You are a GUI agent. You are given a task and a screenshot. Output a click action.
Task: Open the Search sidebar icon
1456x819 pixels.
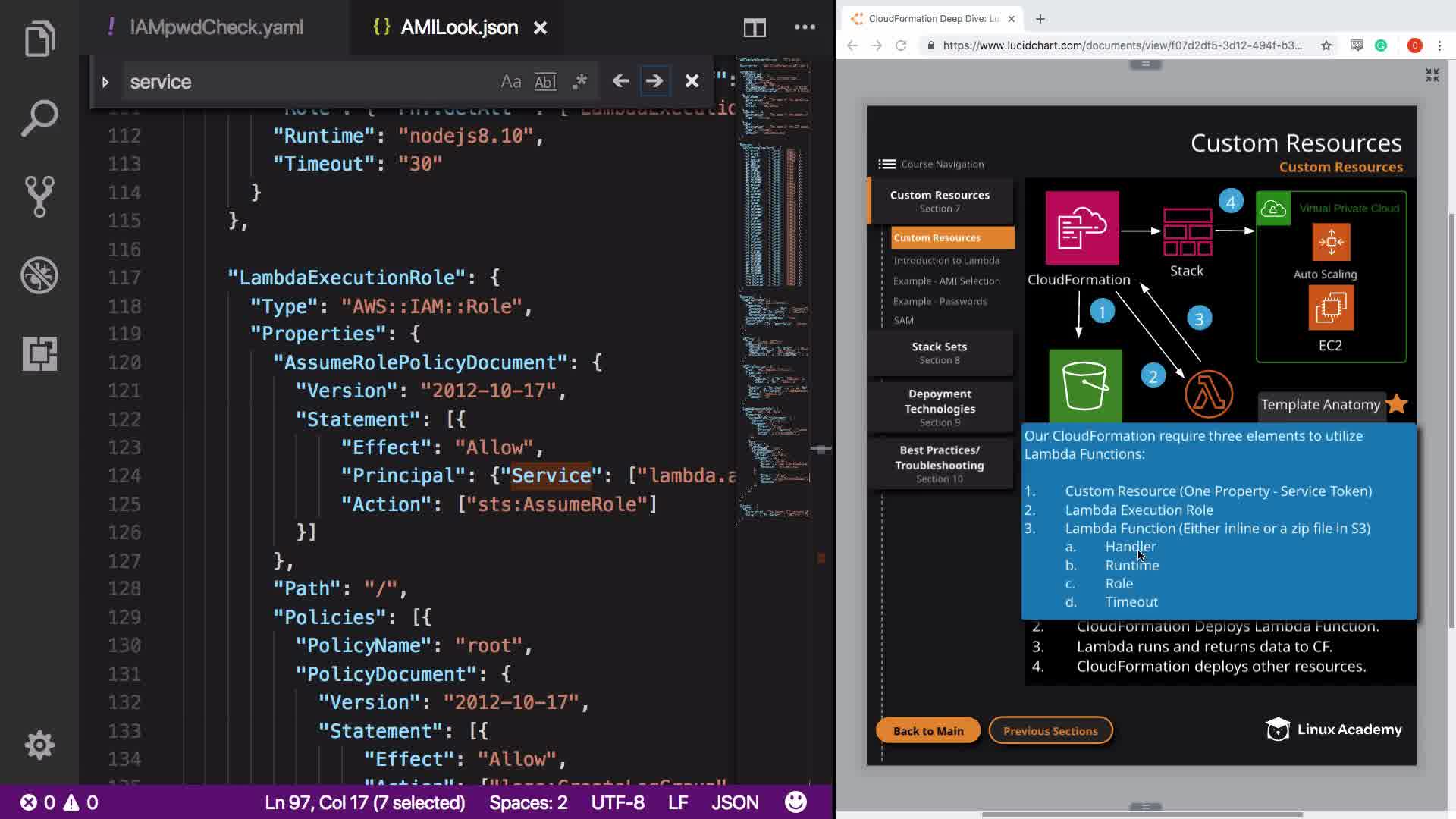(39, 118)
